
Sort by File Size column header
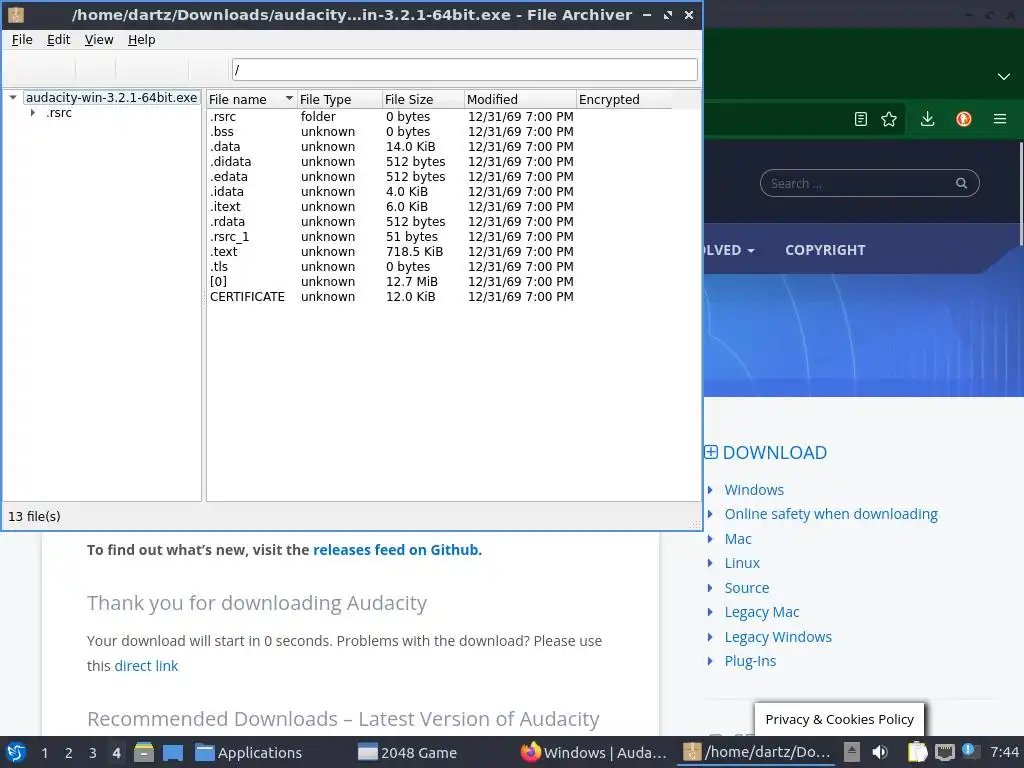click(x=423, y=99)
